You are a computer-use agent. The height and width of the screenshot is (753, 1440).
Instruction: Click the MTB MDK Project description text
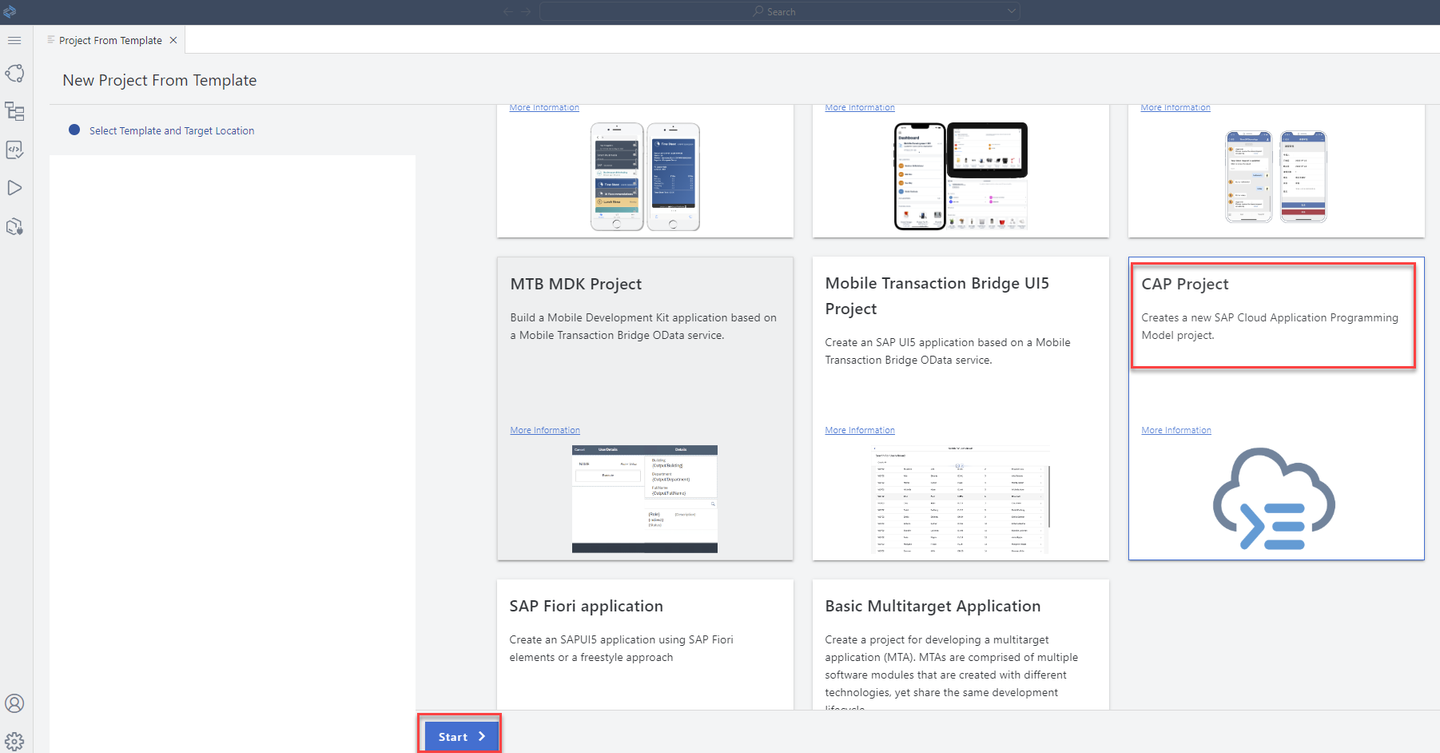click(643, 326)
